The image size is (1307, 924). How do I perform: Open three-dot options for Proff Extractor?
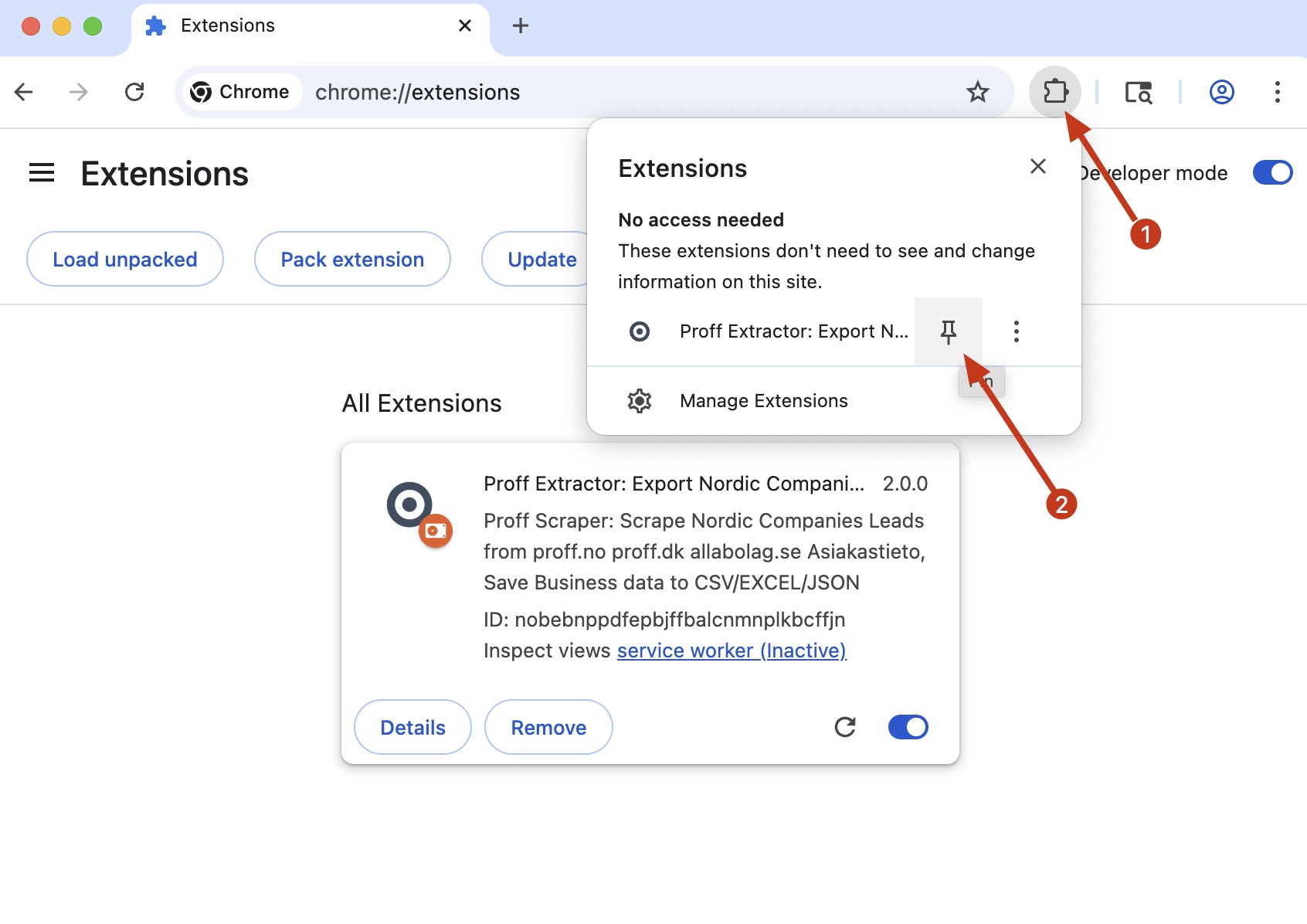point(1017,331)
